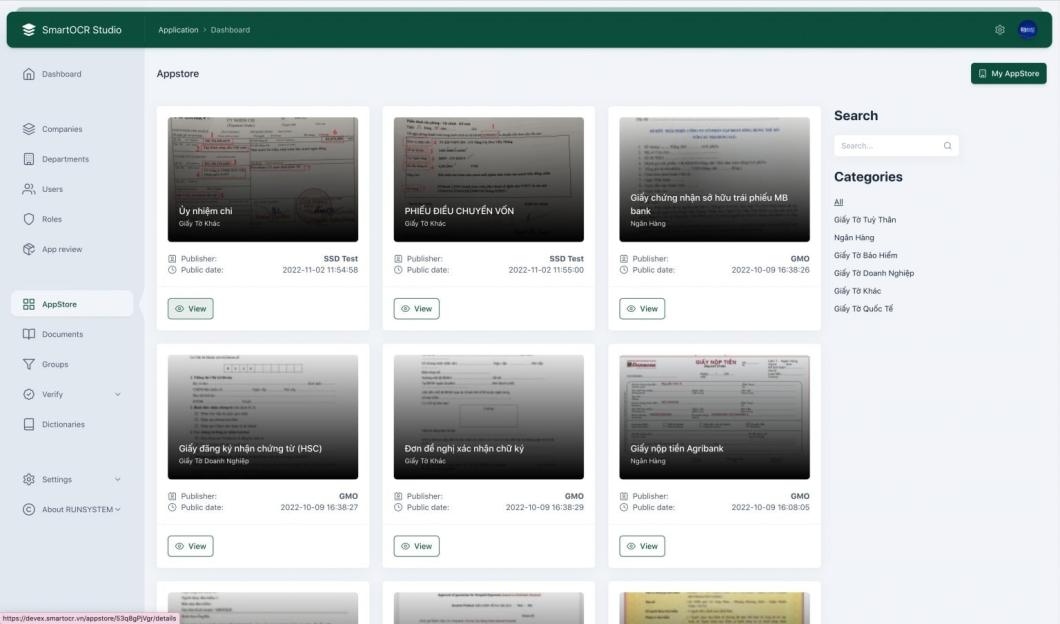Screen dimensions: 1060x624
Task: Open the user avatar in top bar
Action: 1027,30
